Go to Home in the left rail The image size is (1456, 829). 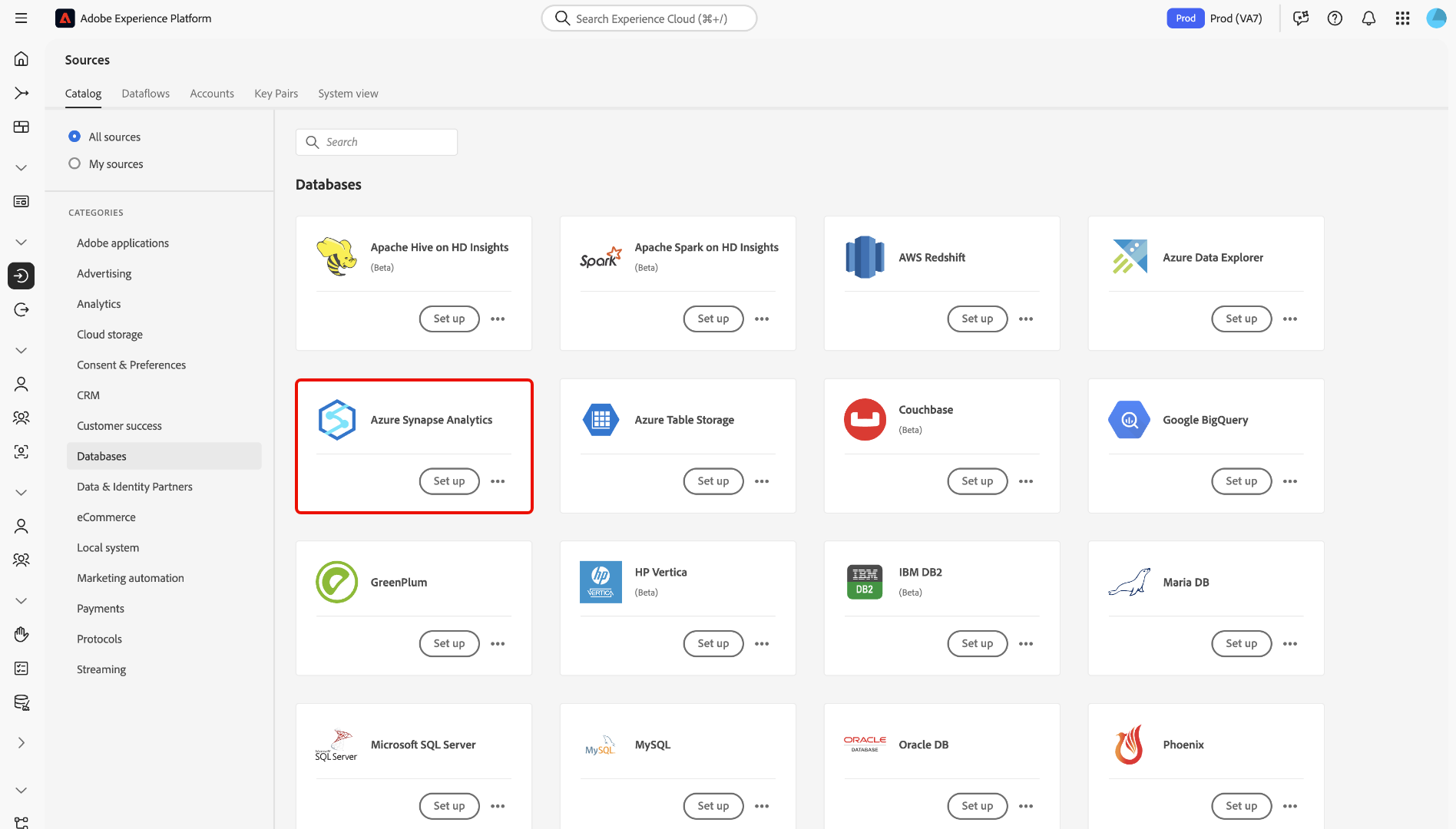tap(22, 59)
